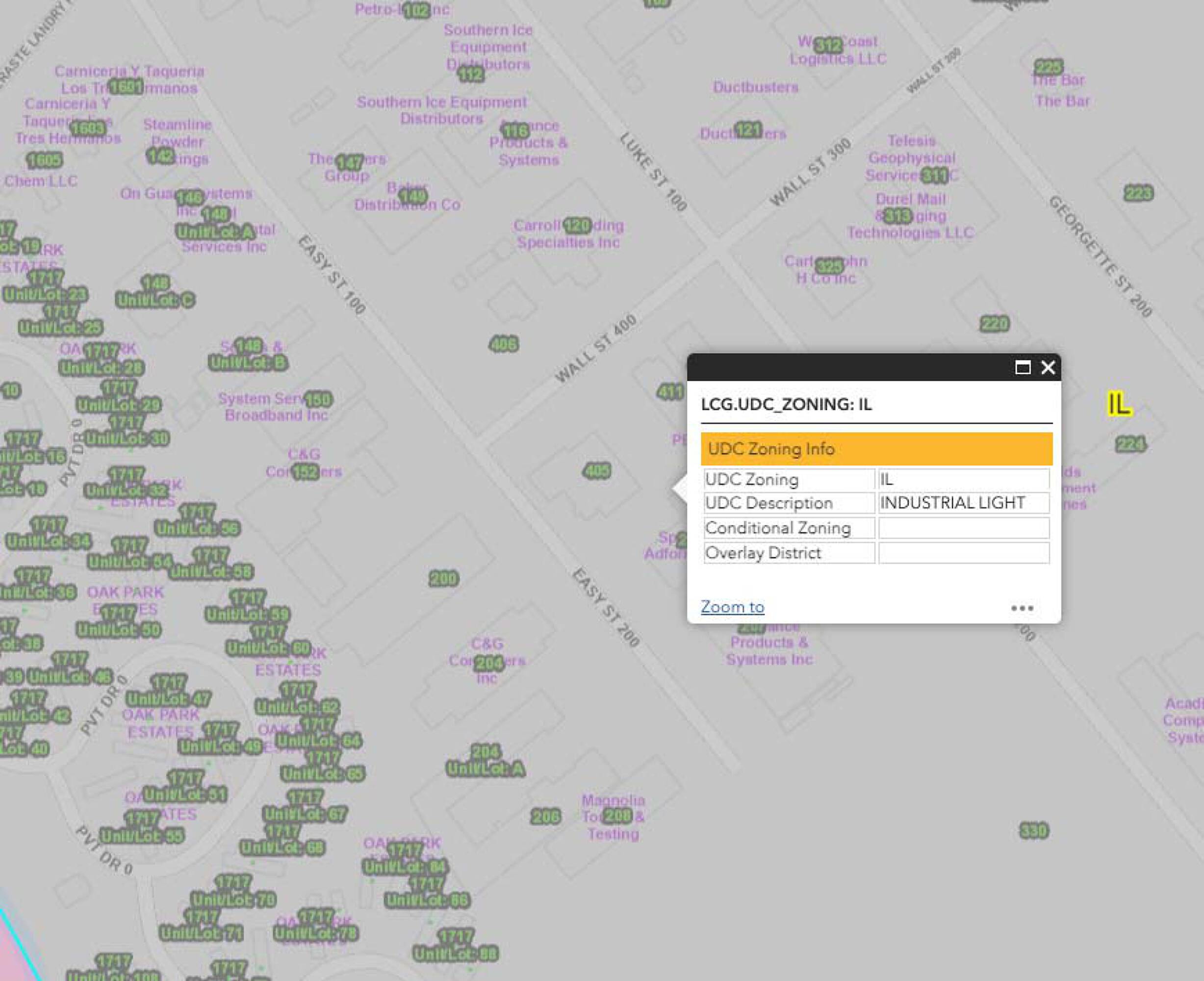Click the Zoom to link
Image resolution: width=1204 pixels, height=981 pixels.
click(x=732, y=607)
